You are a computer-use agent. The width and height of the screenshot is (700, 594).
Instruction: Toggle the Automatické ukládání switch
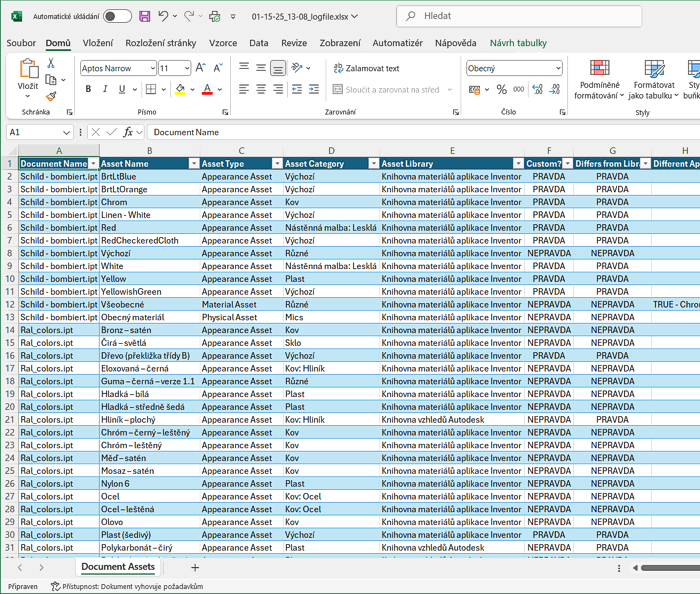click(x=117, y=17)
